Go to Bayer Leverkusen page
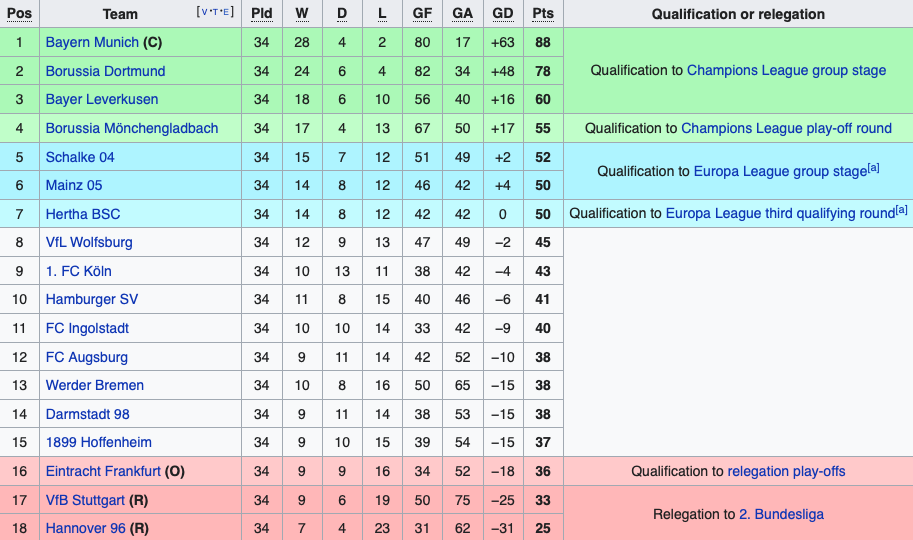The width and height of the screenshot is (913, 540). 101,99
